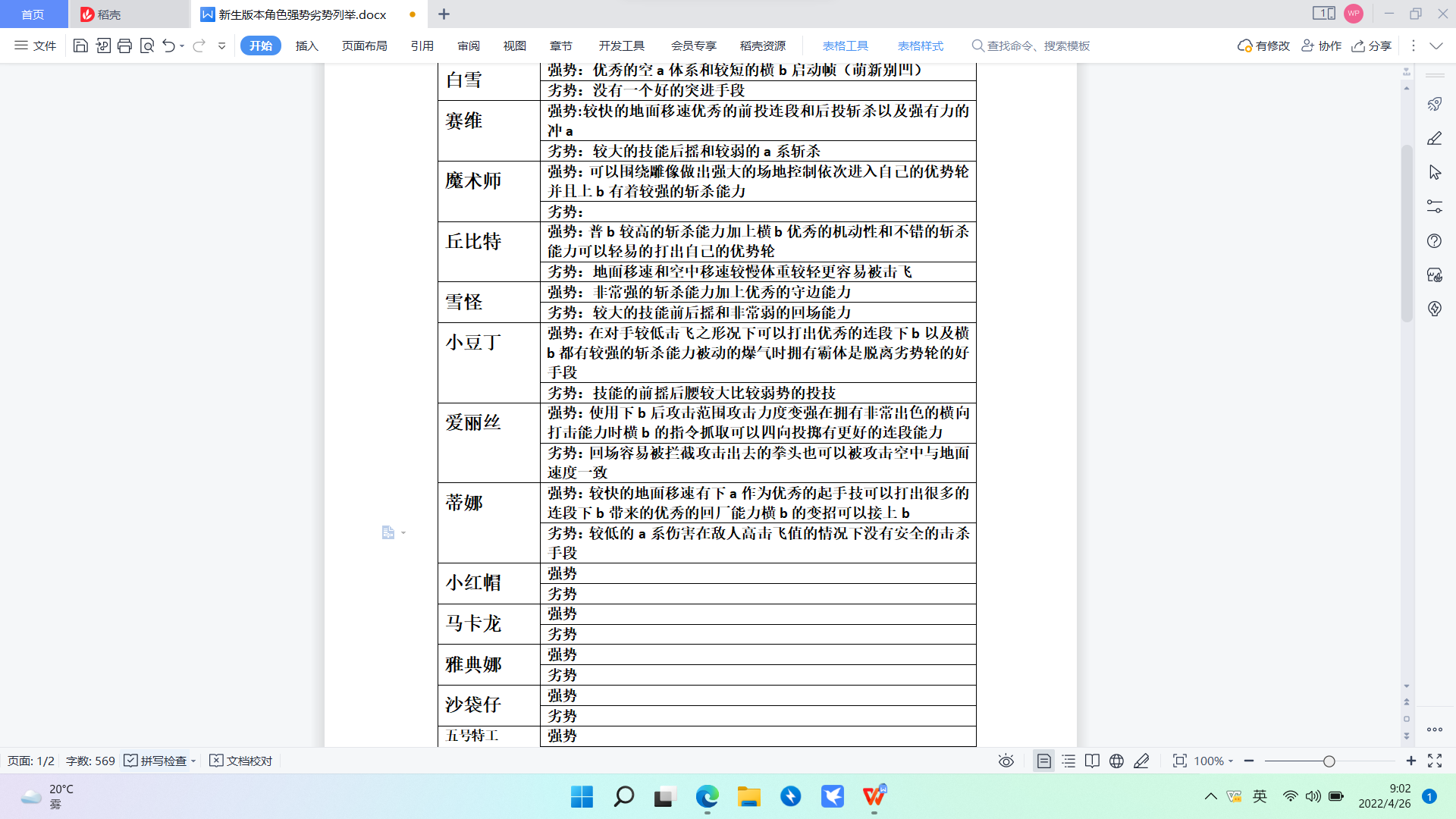Click the image library sidebar icon
The height and width of the screenshot is (819, 1456).
pyautogui.click(x=1435, y=275)
